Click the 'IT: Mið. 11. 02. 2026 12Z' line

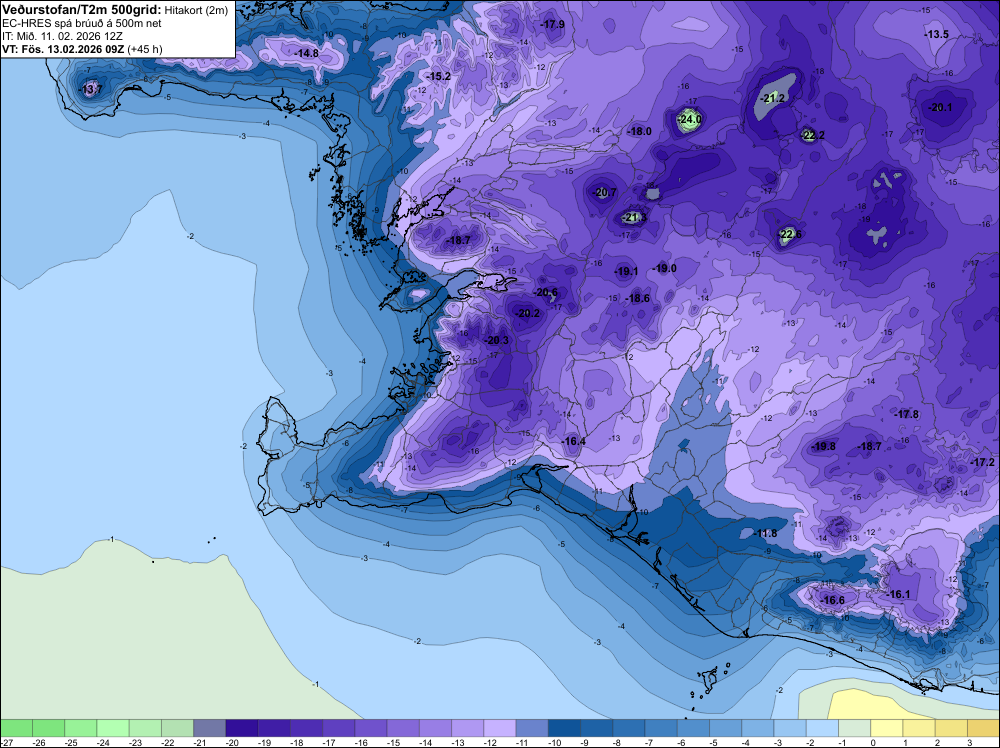[x=62, y=36]
